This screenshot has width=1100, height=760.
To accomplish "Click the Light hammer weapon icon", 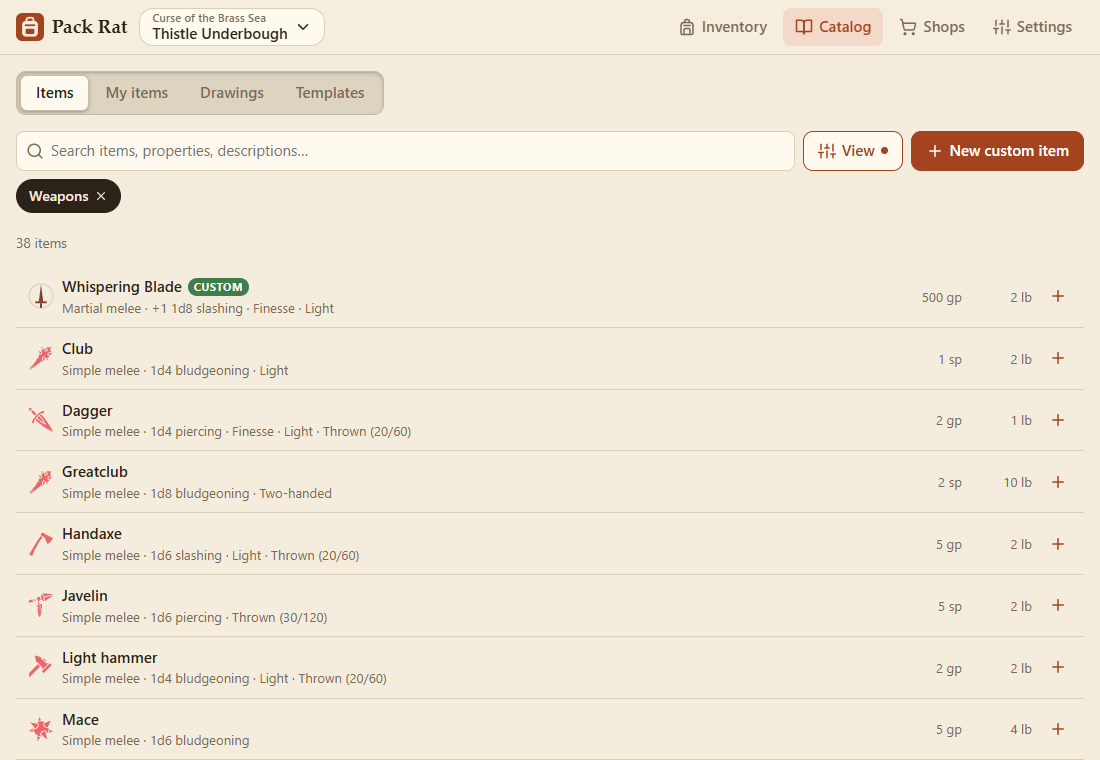I will click(41, 667).
